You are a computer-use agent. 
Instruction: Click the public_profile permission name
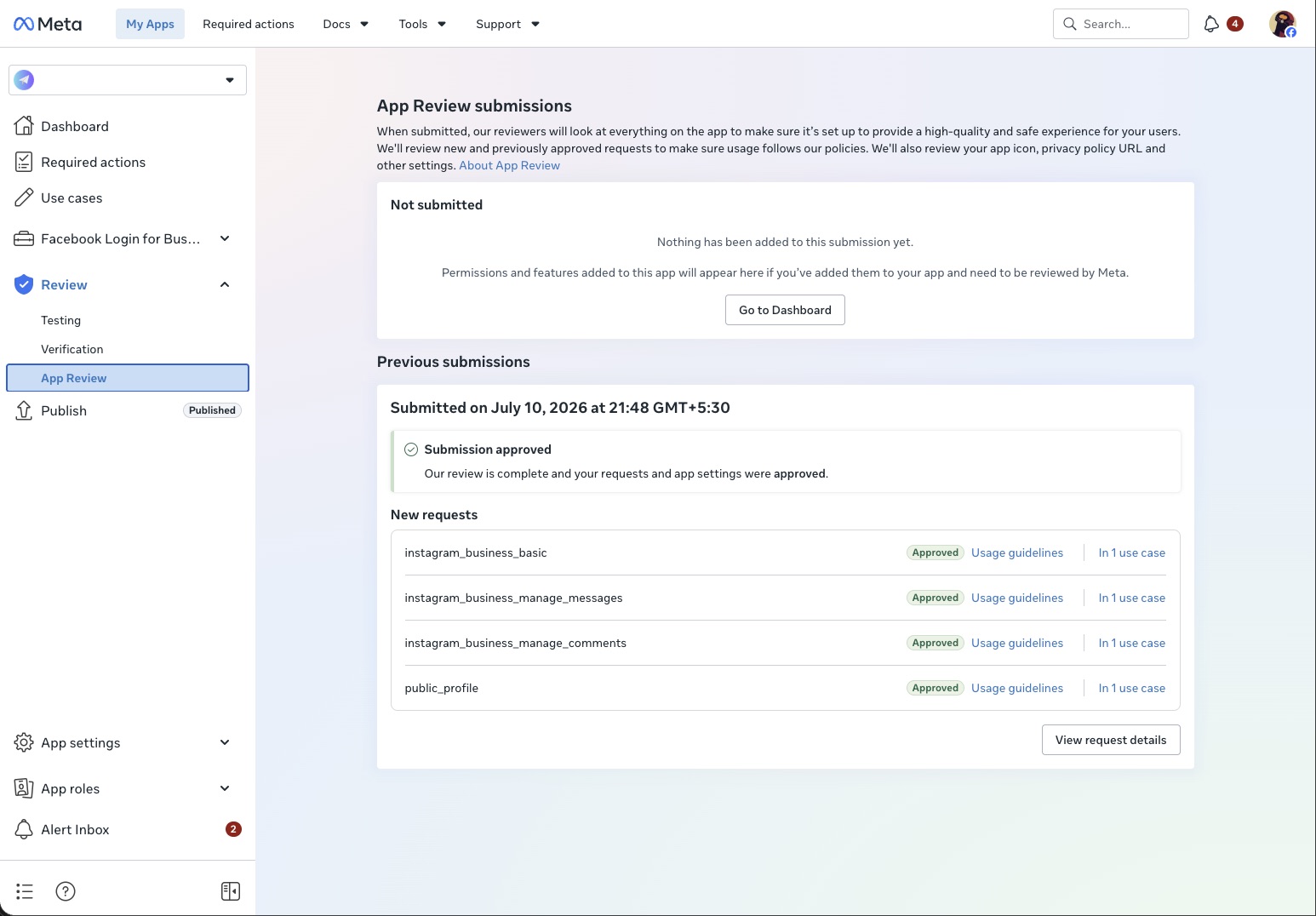441,688
